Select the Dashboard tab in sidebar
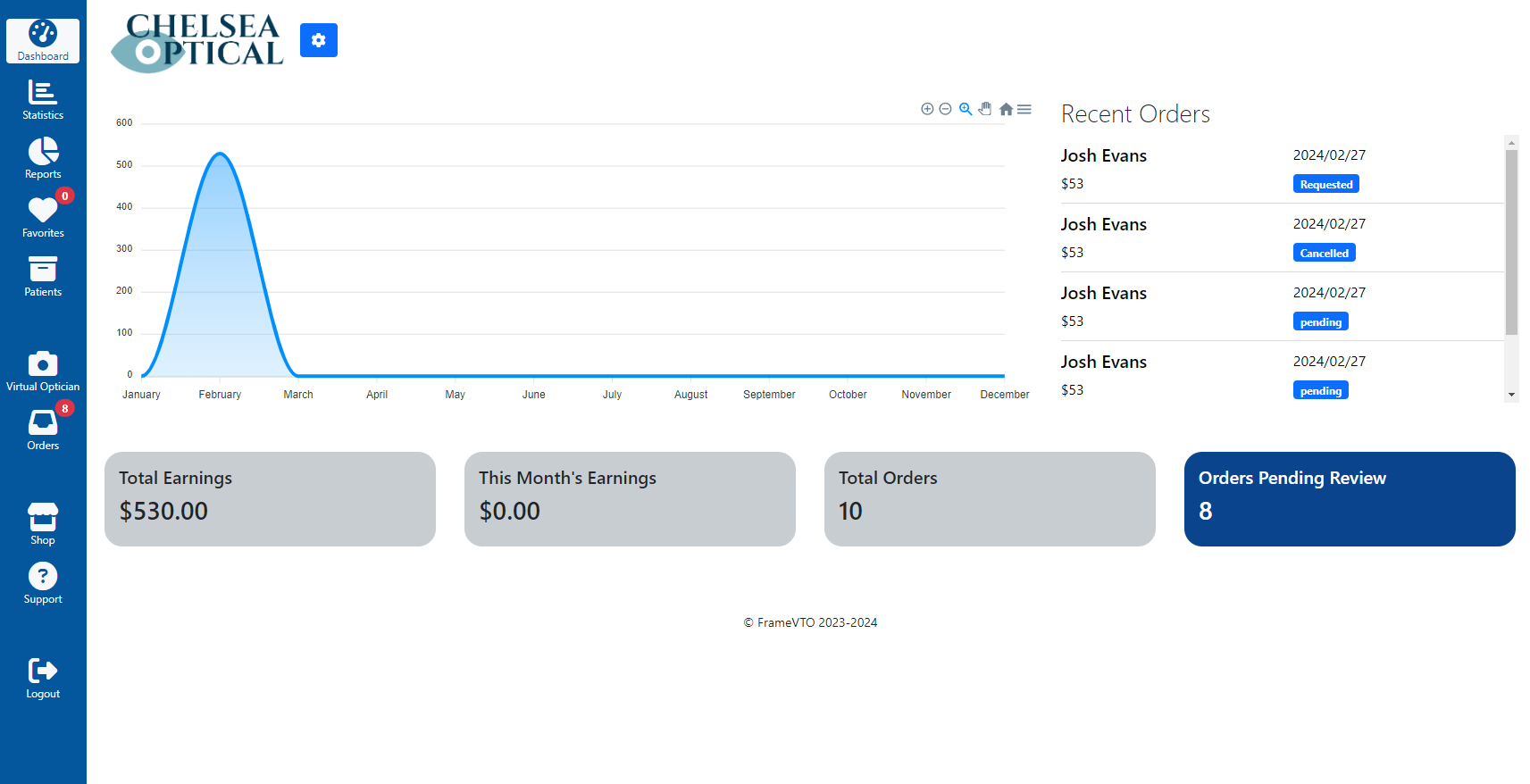 pos(43,41)
